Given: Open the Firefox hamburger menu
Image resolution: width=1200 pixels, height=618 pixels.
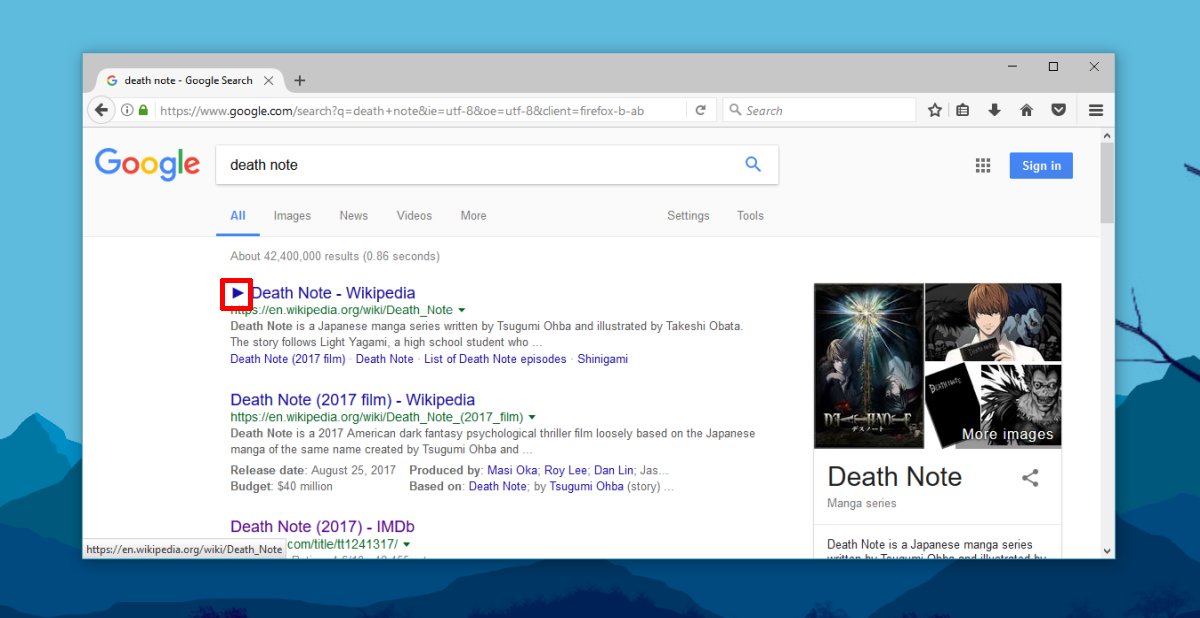Looking at the screenshot, I should (x=1096, y=110).
